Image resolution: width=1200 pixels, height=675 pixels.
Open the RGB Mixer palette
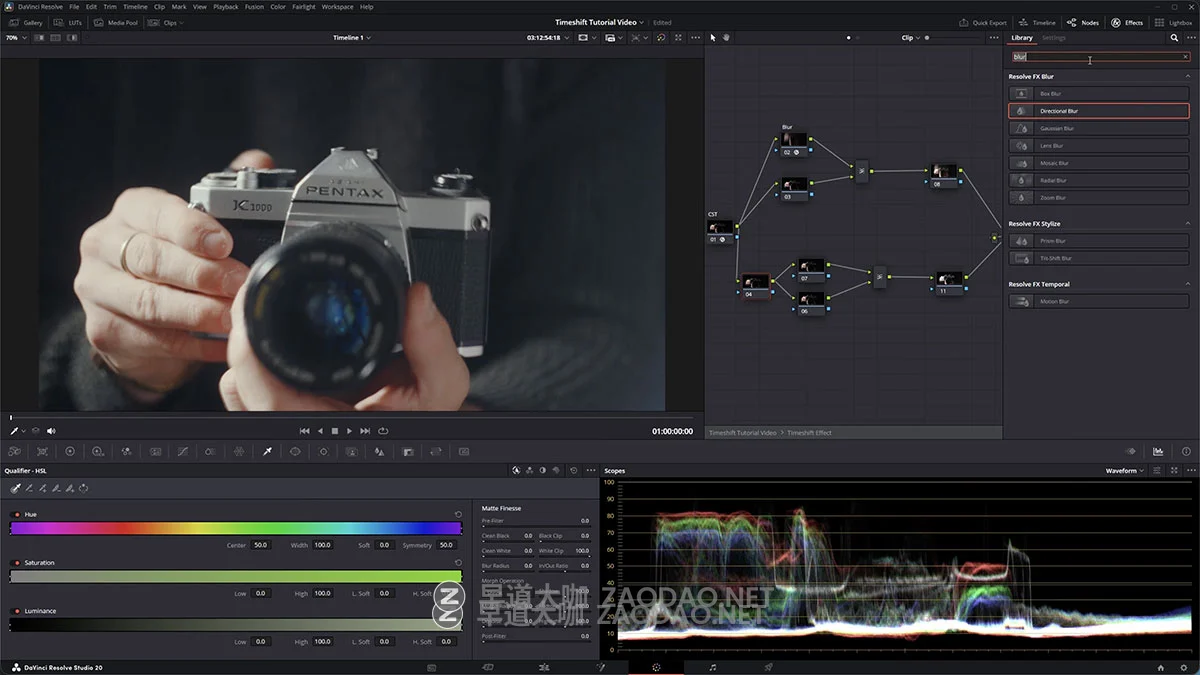[x=126, y=452]
